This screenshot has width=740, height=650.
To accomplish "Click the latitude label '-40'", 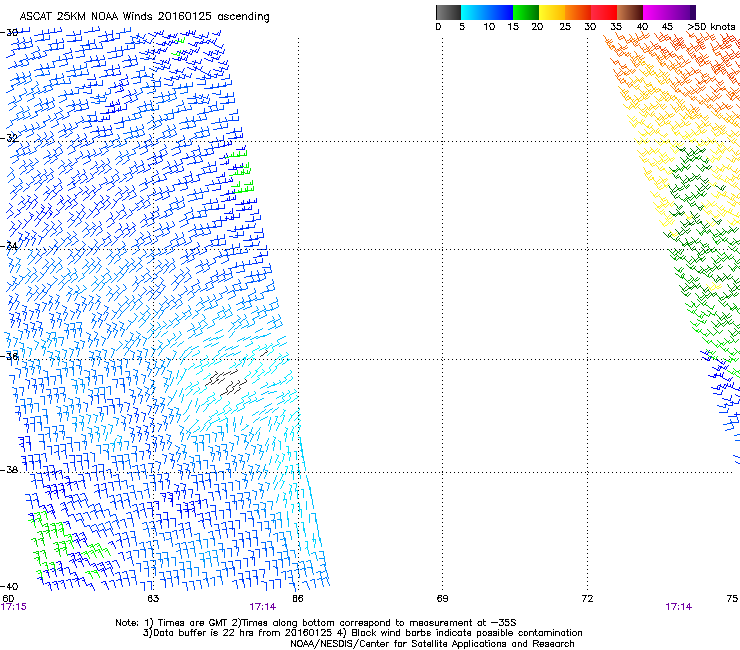I will click(x=9, y=586).
